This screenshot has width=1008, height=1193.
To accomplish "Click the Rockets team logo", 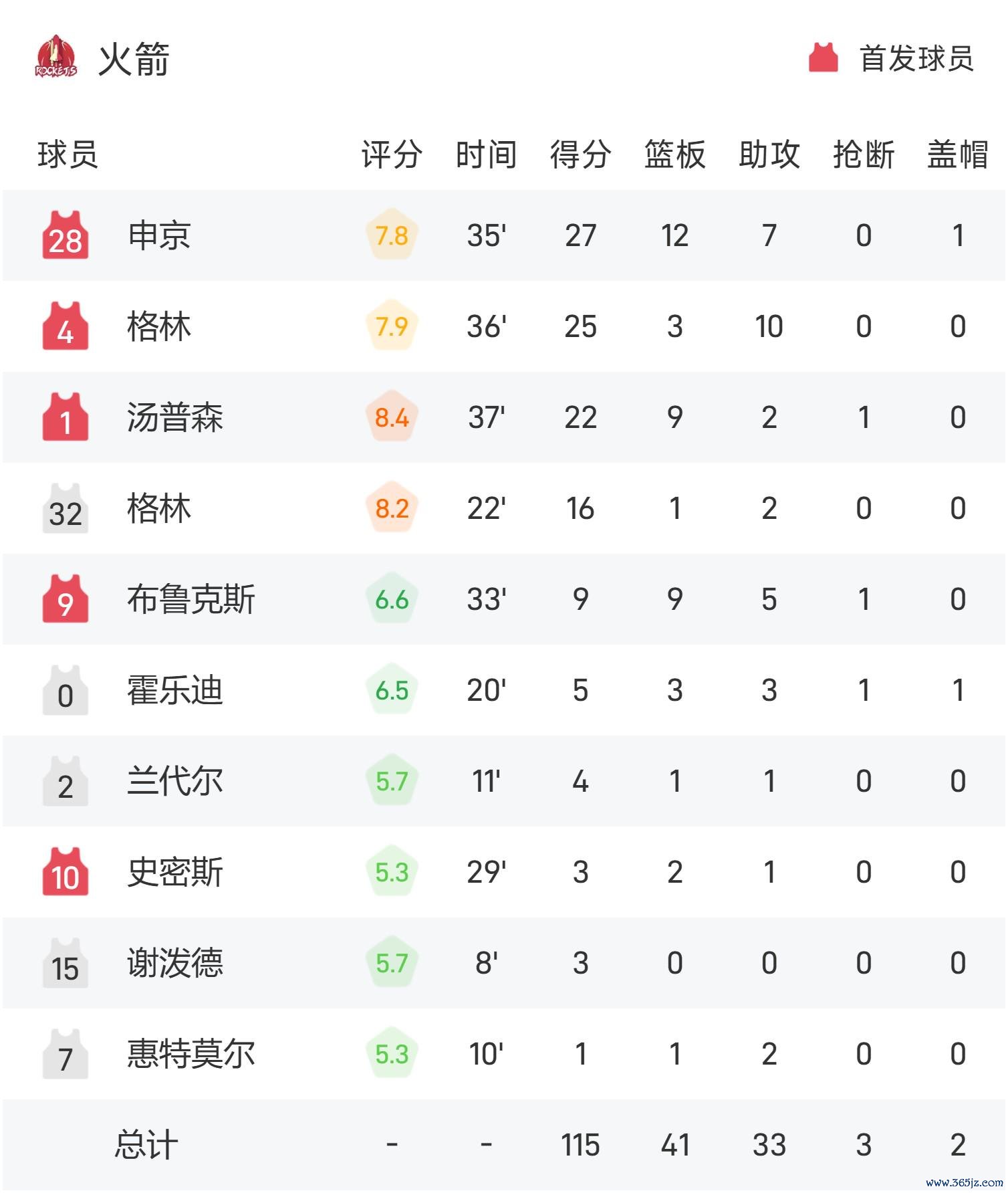I will click(56, 58).
